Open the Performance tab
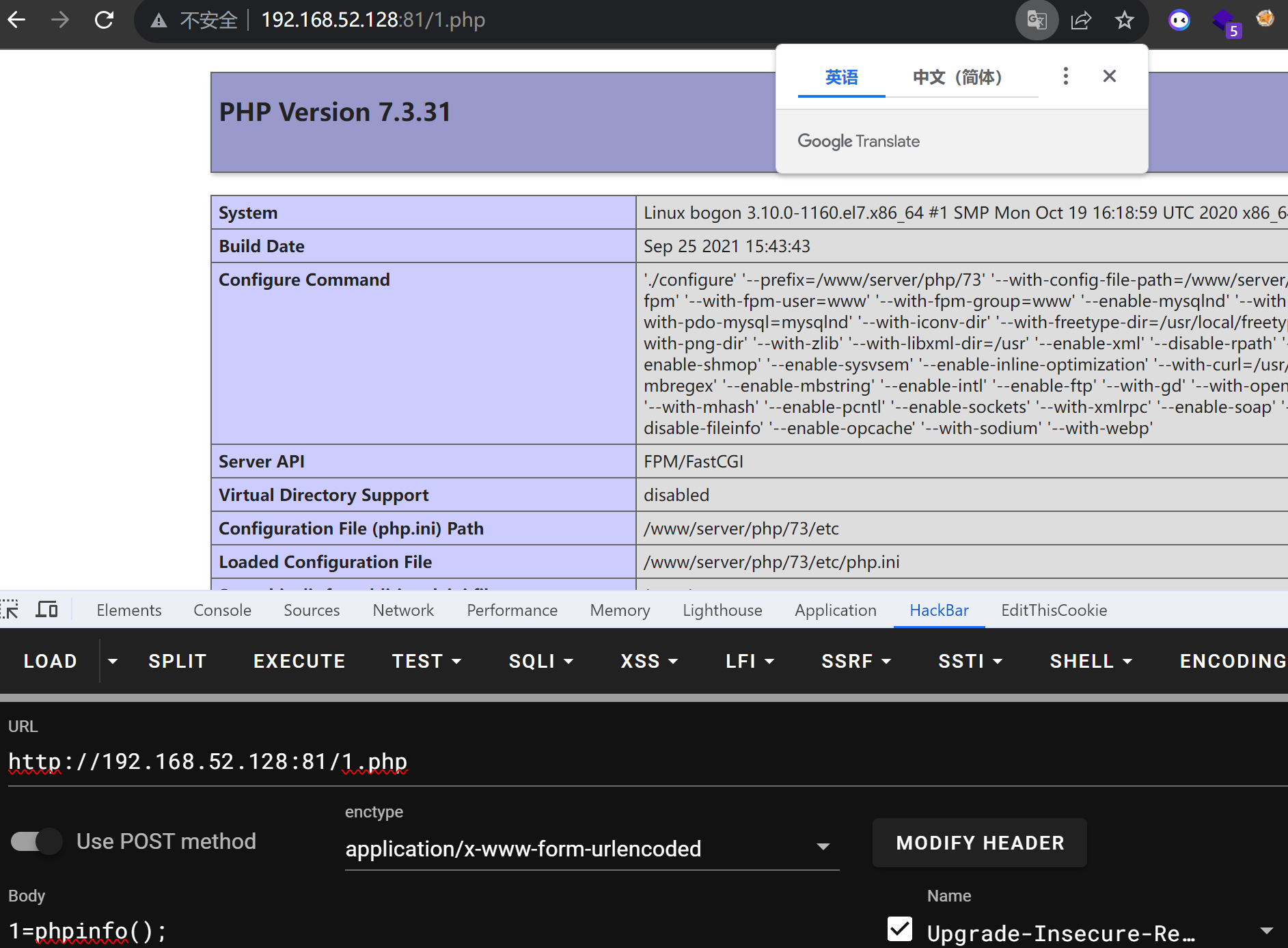 tap(512, 610)
